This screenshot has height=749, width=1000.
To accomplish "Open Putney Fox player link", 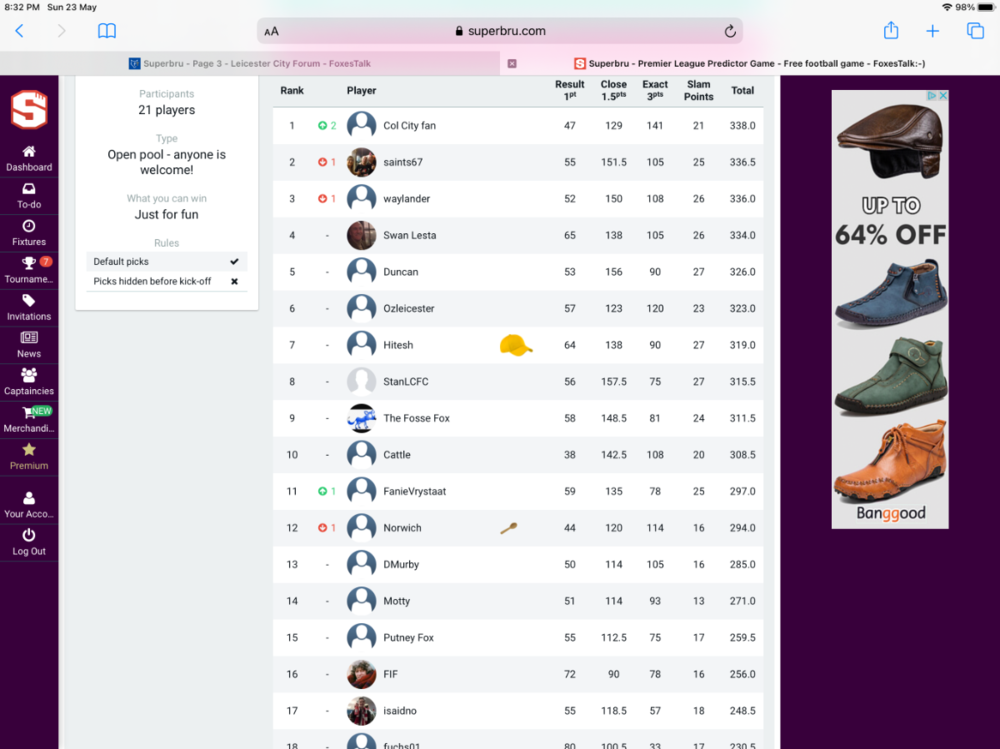I will pyautogui.click(x=408, y=637).
